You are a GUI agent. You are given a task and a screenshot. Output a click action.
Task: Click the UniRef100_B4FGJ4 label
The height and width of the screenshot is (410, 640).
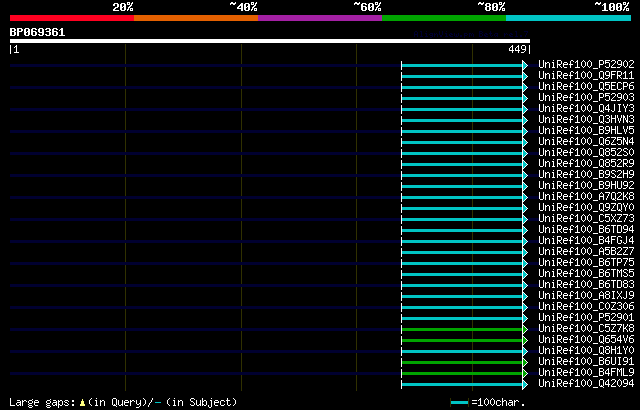586,241
